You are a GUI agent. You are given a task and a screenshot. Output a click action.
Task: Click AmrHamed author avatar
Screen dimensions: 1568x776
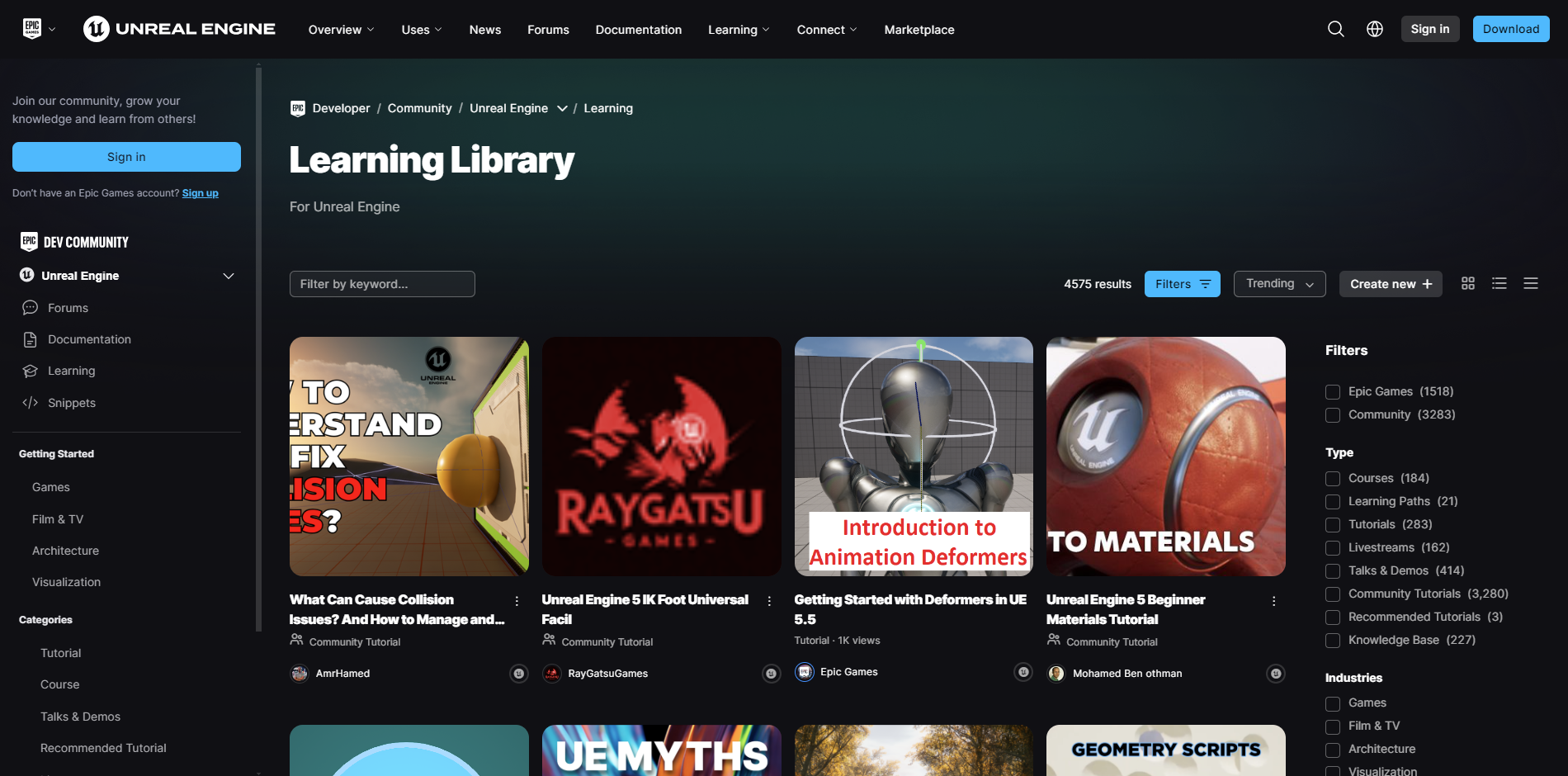tap(300, 674)
